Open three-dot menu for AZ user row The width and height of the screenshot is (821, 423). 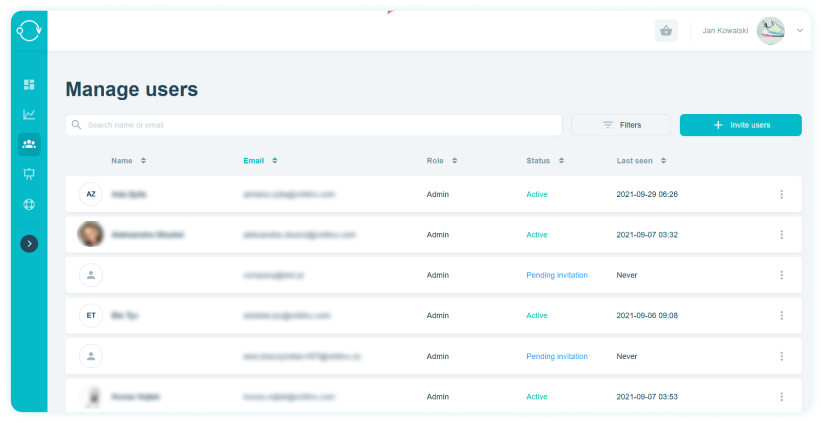point(782,194)
